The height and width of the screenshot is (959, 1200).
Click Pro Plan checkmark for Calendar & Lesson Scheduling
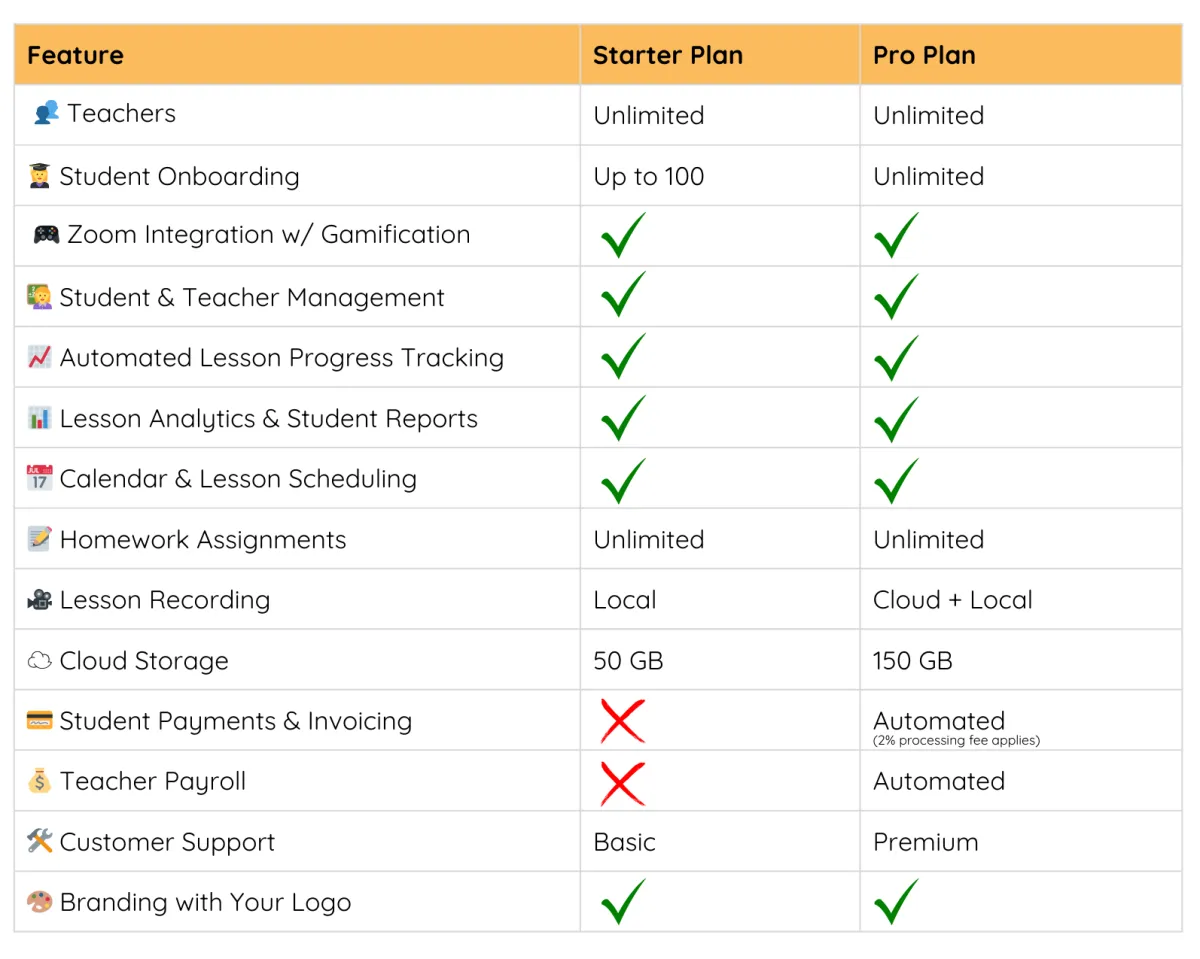coord(896,480)
